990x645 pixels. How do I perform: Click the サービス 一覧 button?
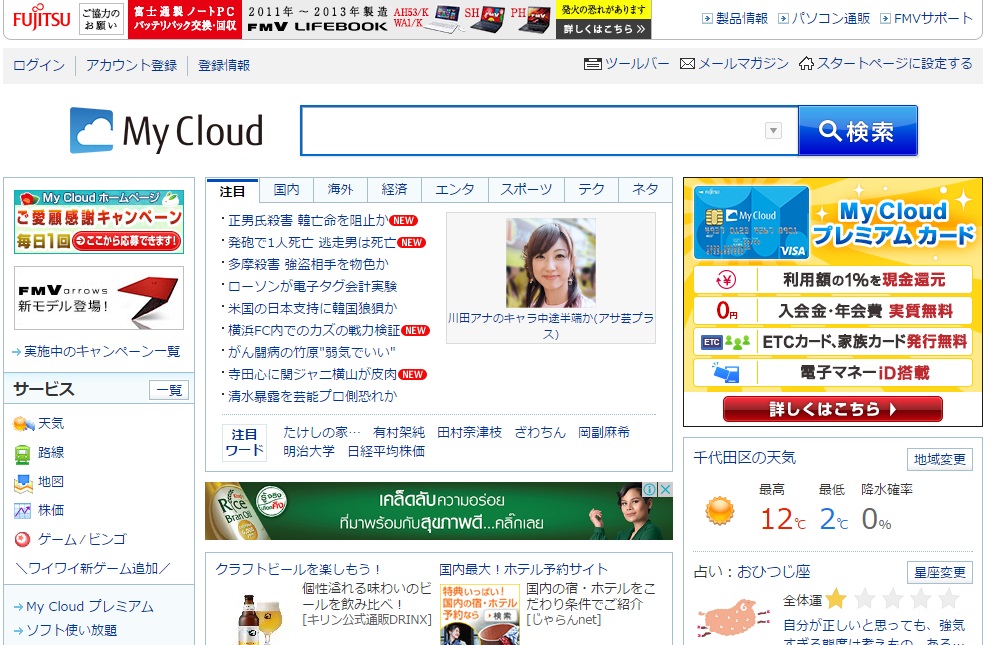[x=169, y=390]
